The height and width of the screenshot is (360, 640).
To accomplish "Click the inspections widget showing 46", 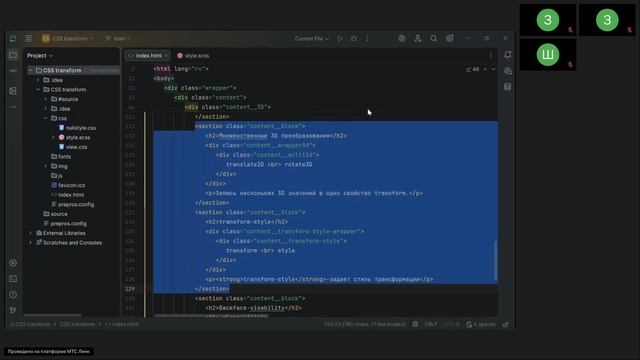I will pyautogui.click(x=473, y=69).
